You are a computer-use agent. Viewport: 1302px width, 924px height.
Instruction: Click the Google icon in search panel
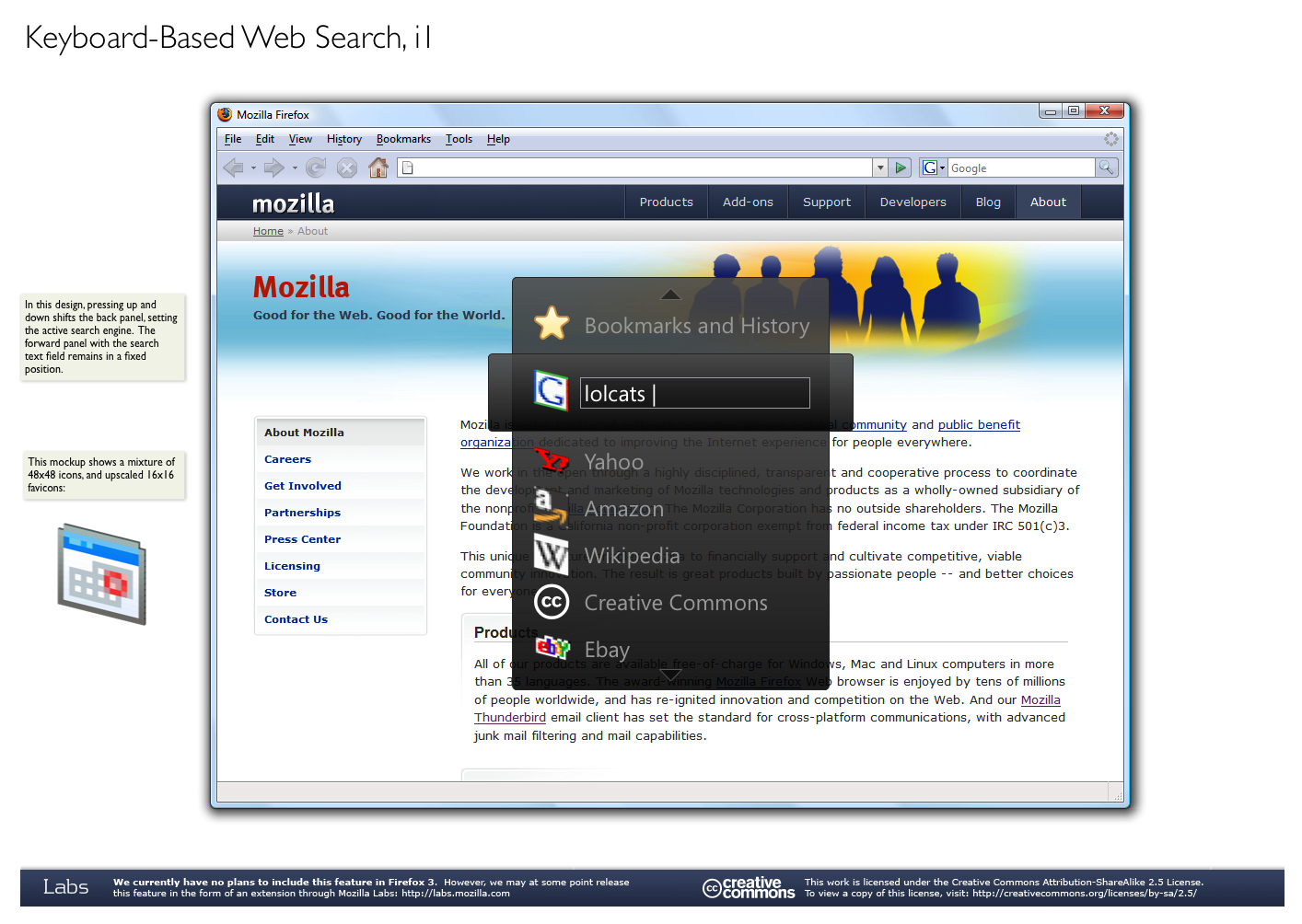[552, 391]
